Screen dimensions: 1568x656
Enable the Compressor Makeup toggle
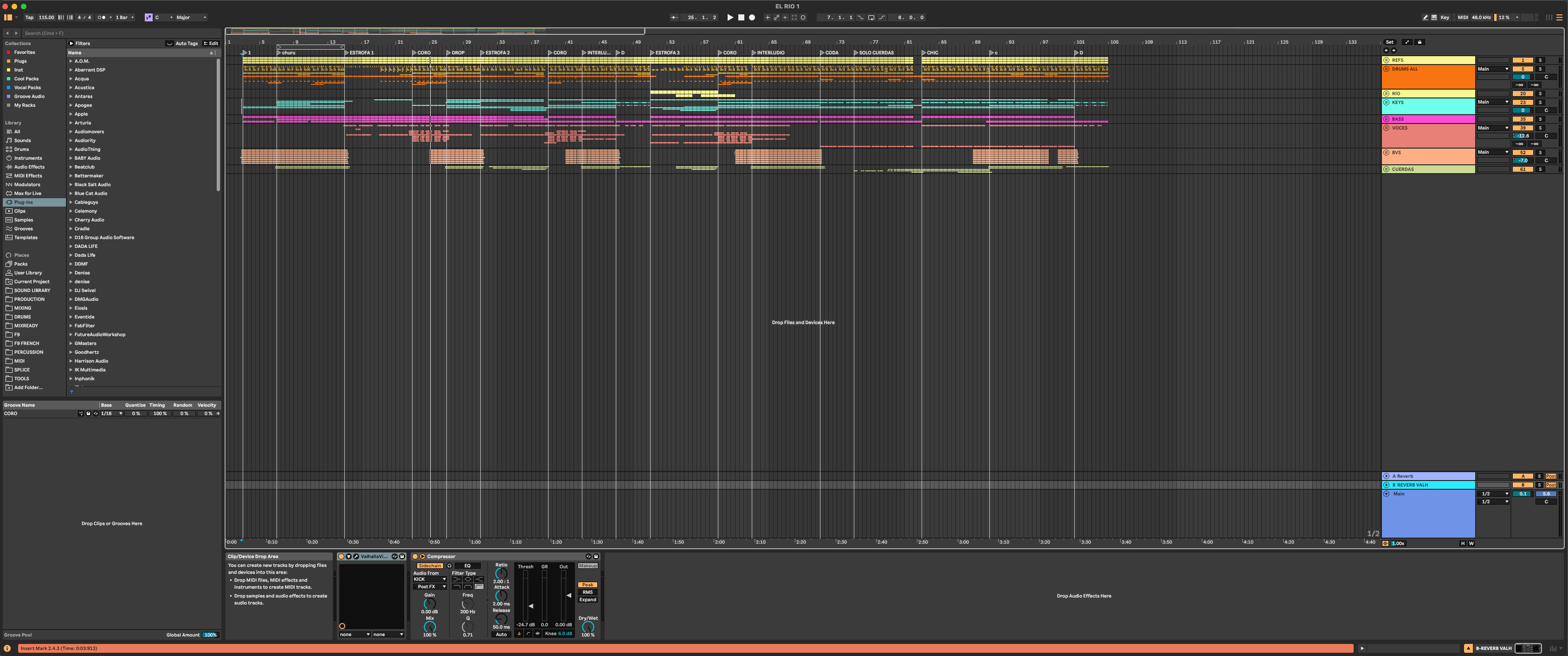point(587,566)
